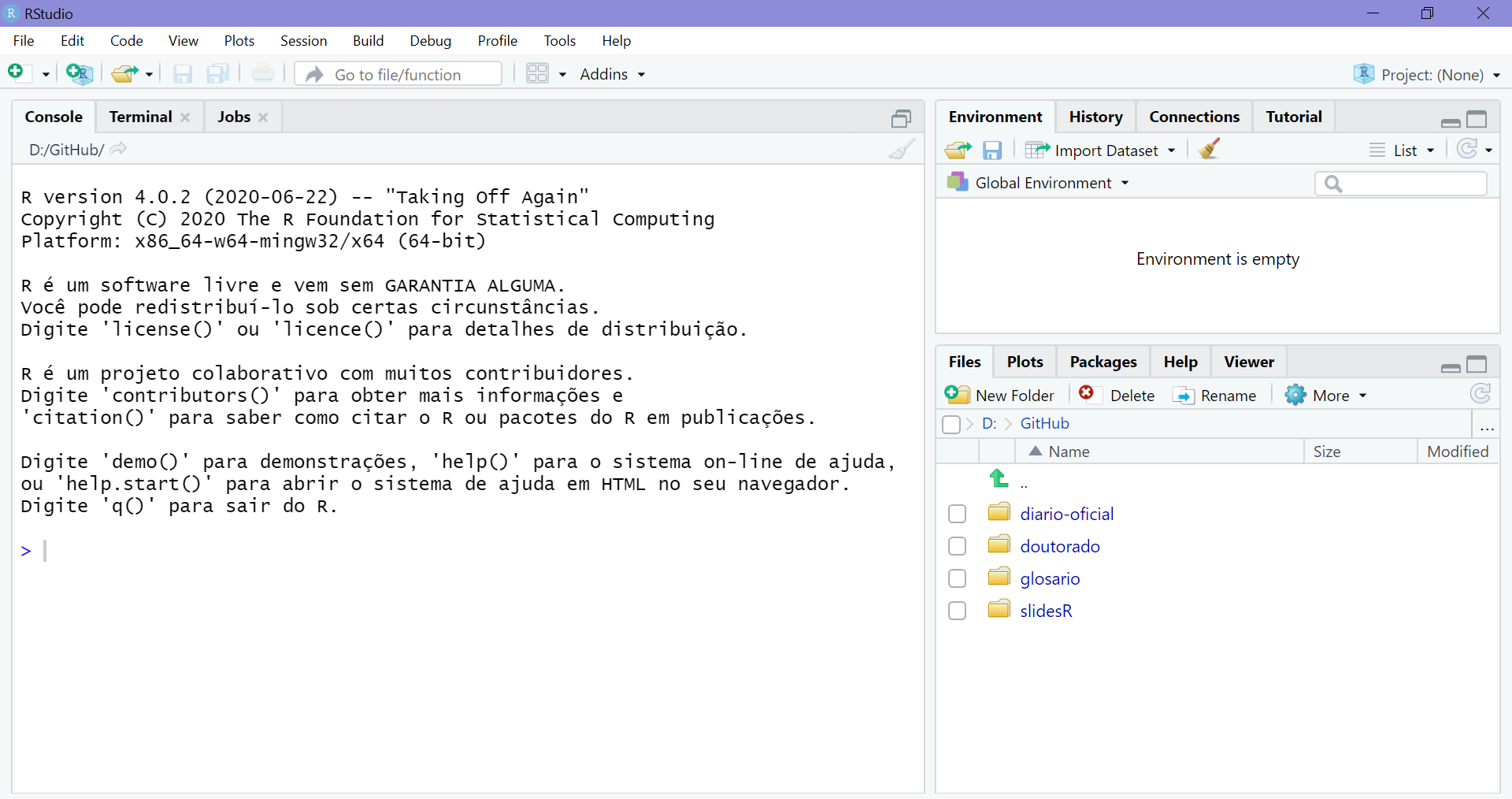Open the Global Environment dropdown
Screen dimensions: 1512x799
click(x=1038, y=183)
